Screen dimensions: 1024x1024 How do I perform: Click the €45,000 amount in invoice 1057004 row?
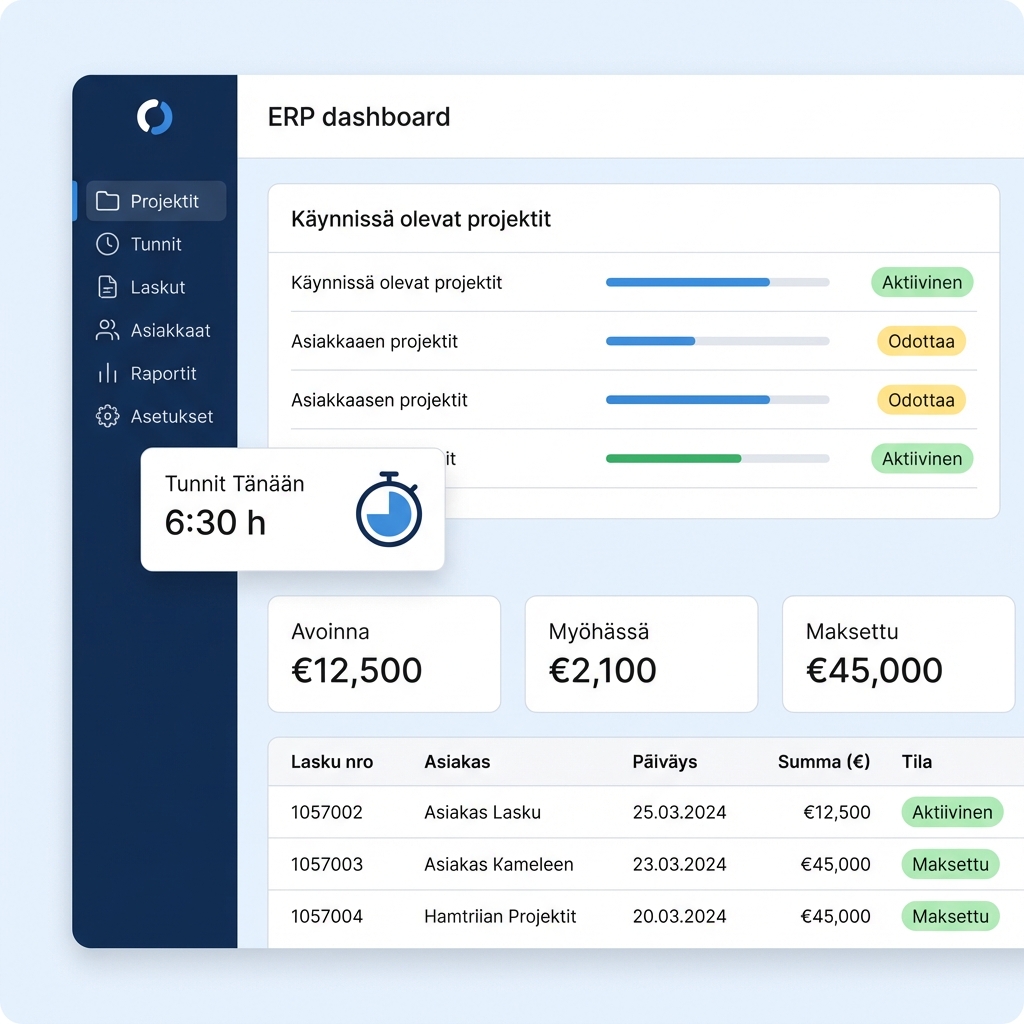(x=835, y=916)
